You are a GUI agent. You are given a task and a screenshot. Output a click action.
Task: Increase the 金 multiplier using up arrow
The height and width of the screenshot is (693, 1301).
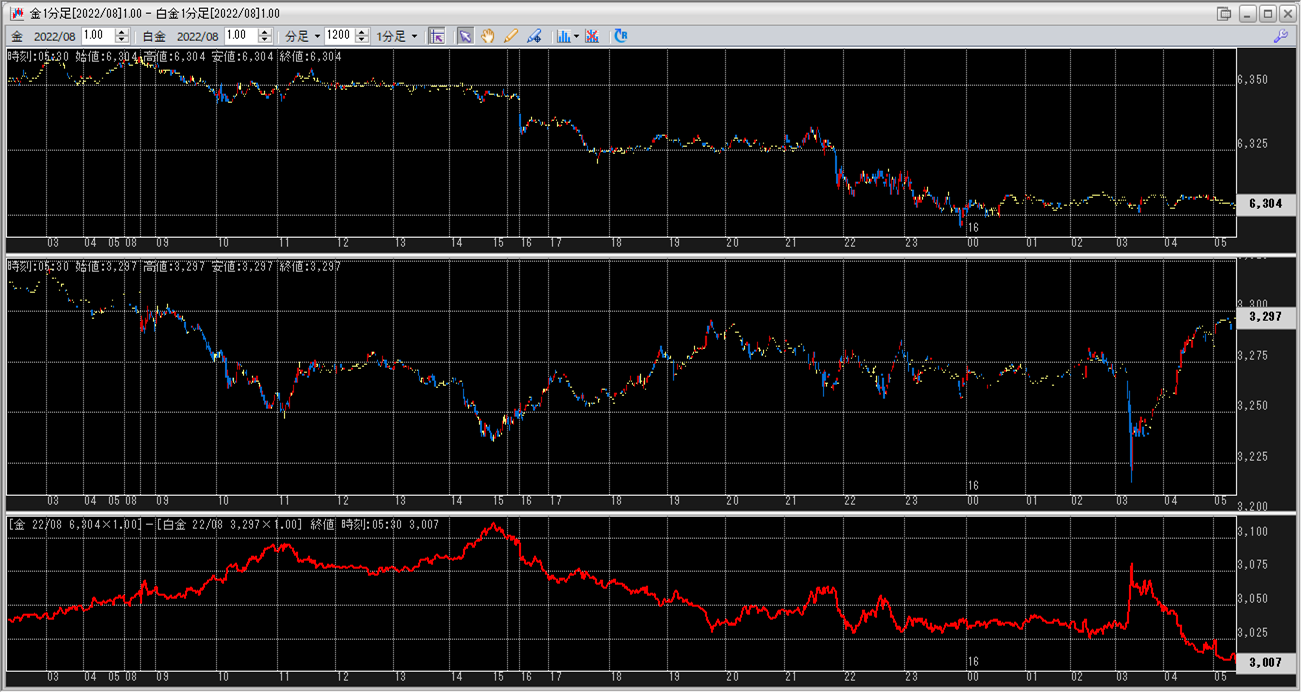(122, 31)
